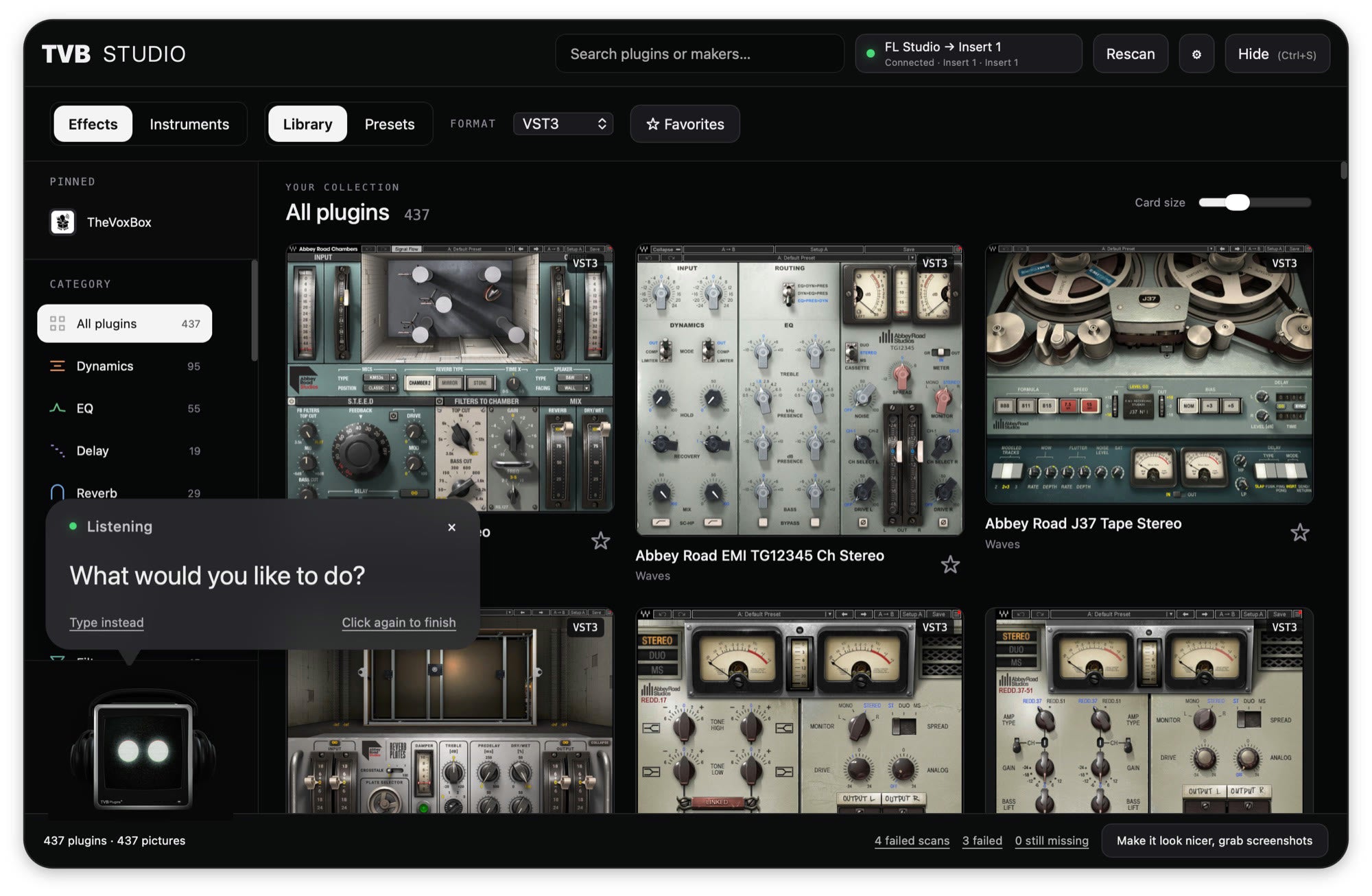Viewport: 1372px width, 896px height.
Task: Close the Listening popup
Action: tap(451, 527)
